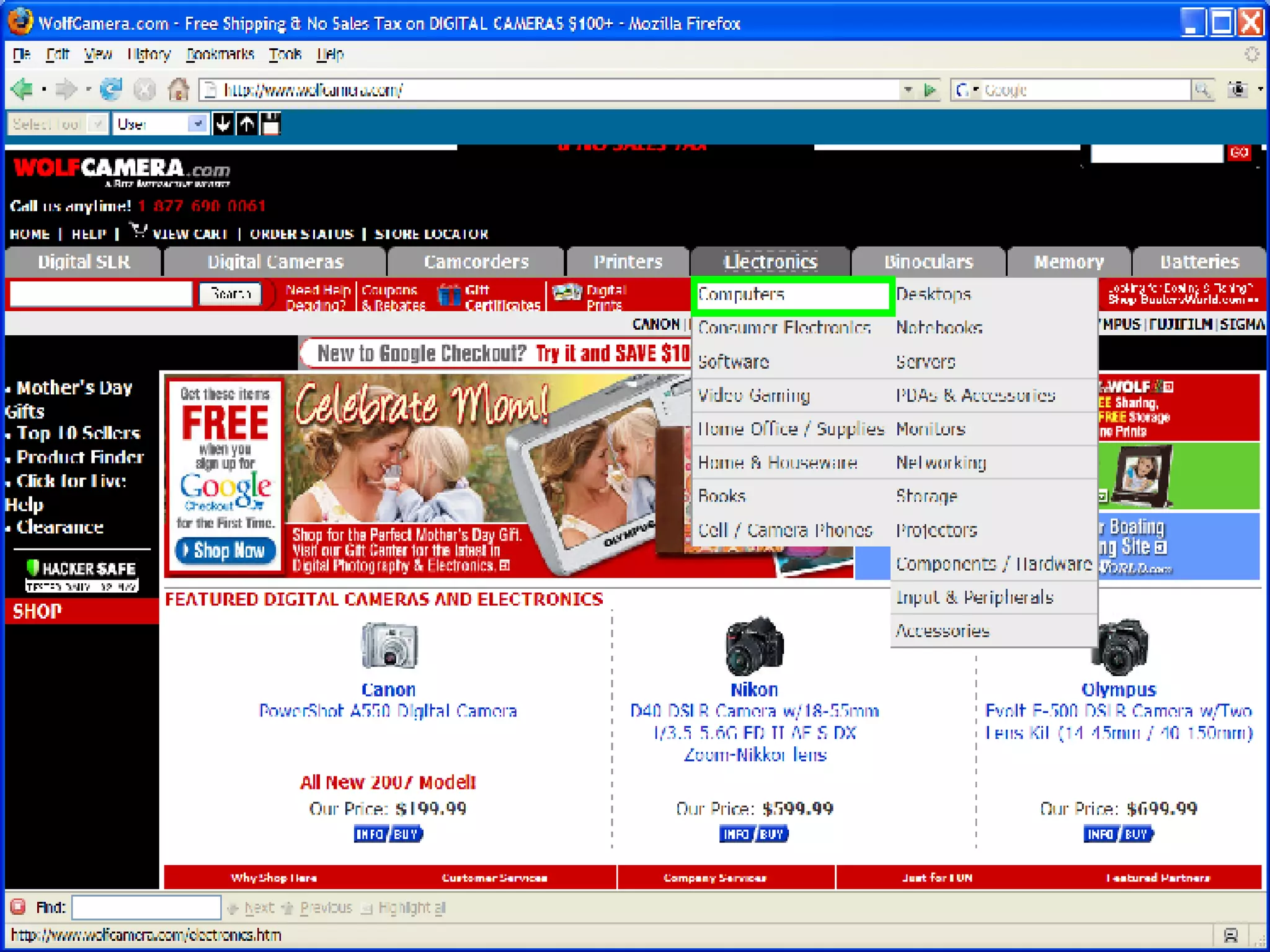Image resolution: width=1270 pixels, height=952 pixels.
Task: Click the Home house icon
Action: pyautogui.click(x=178, y=90)
